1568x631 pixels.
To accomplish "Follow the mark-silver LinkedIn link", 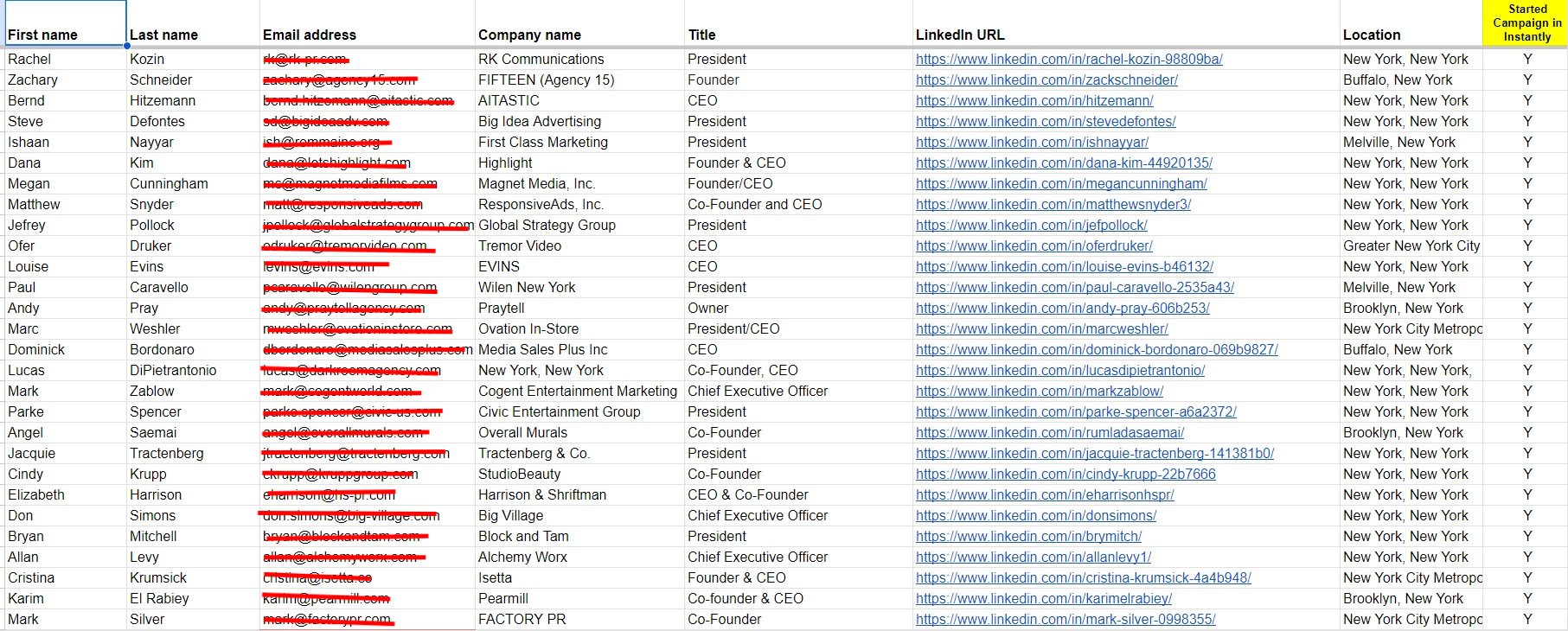I will coord(1066,620).
